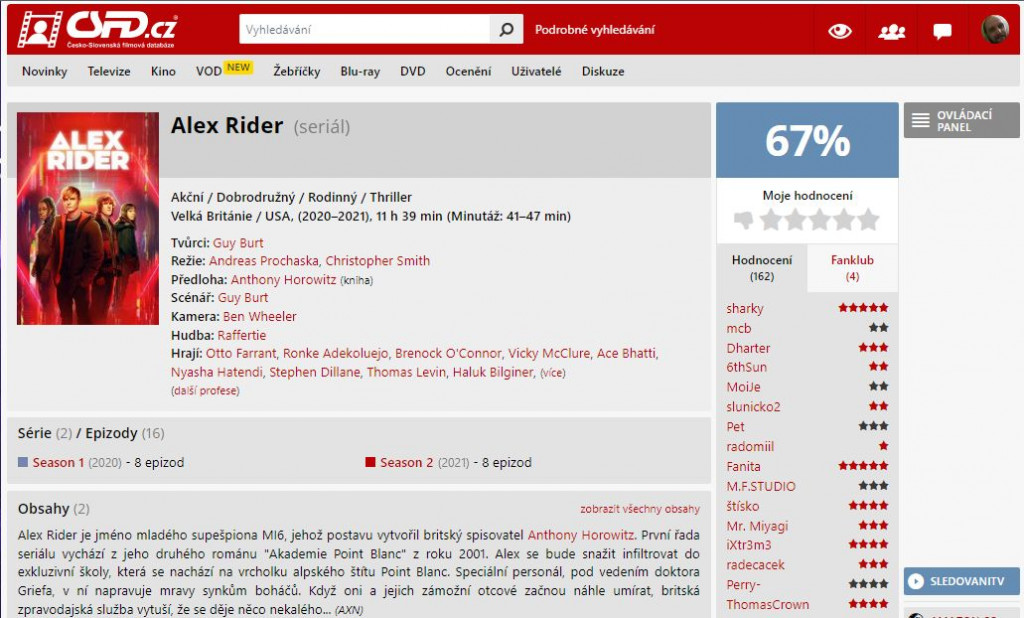
Task: Open the Blu-ray menu
Action: coord(360,71)
